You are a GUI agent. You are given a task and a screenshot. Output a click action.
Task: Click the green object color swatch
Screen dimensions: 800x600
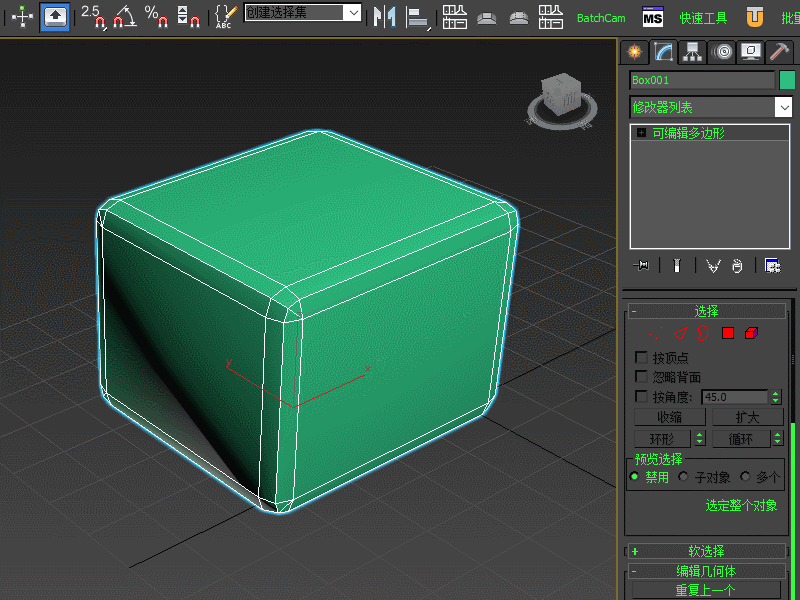pyautogui.click(x=787, y=80)
